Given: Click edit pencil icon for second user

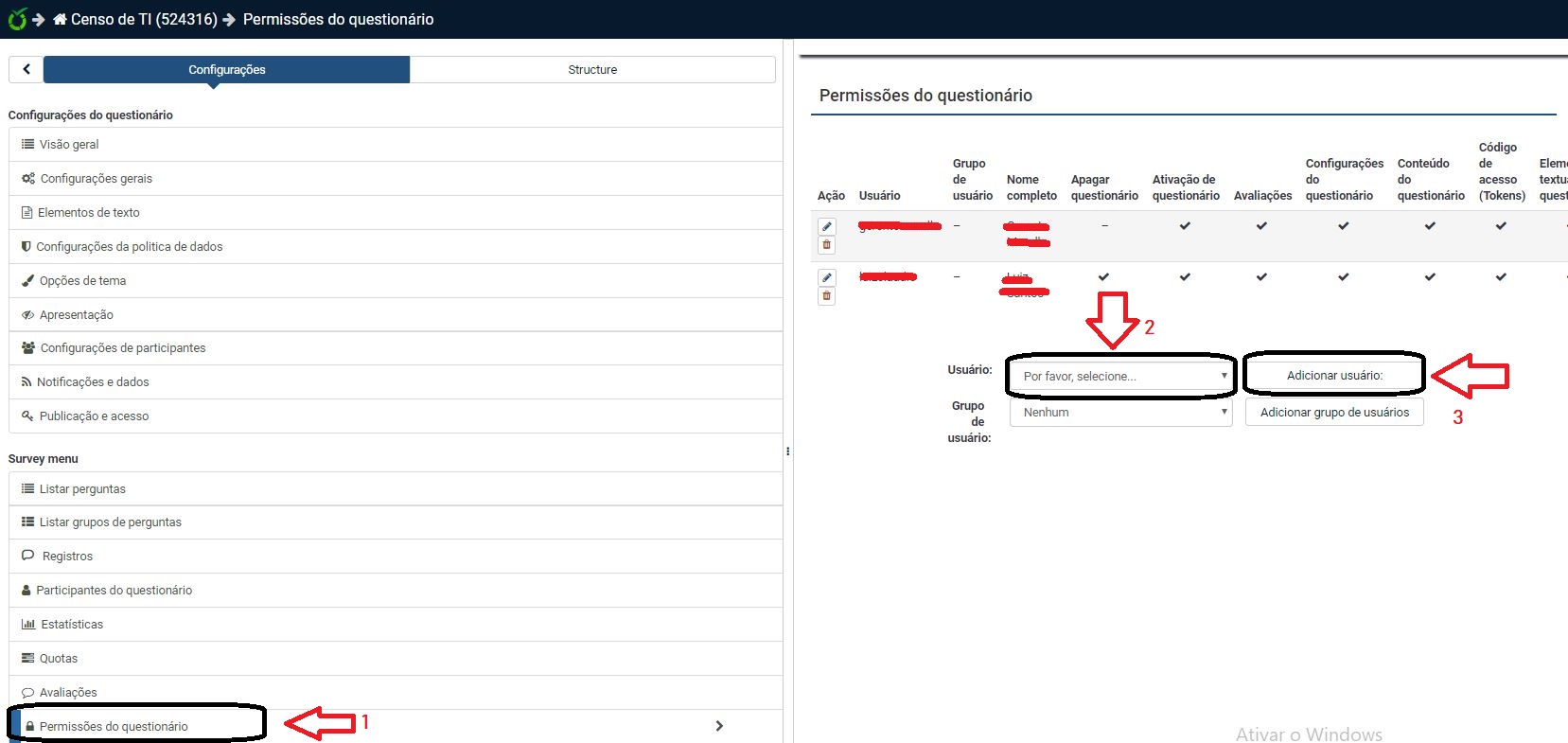Looking at the screenshot, I should click(827, 278).
